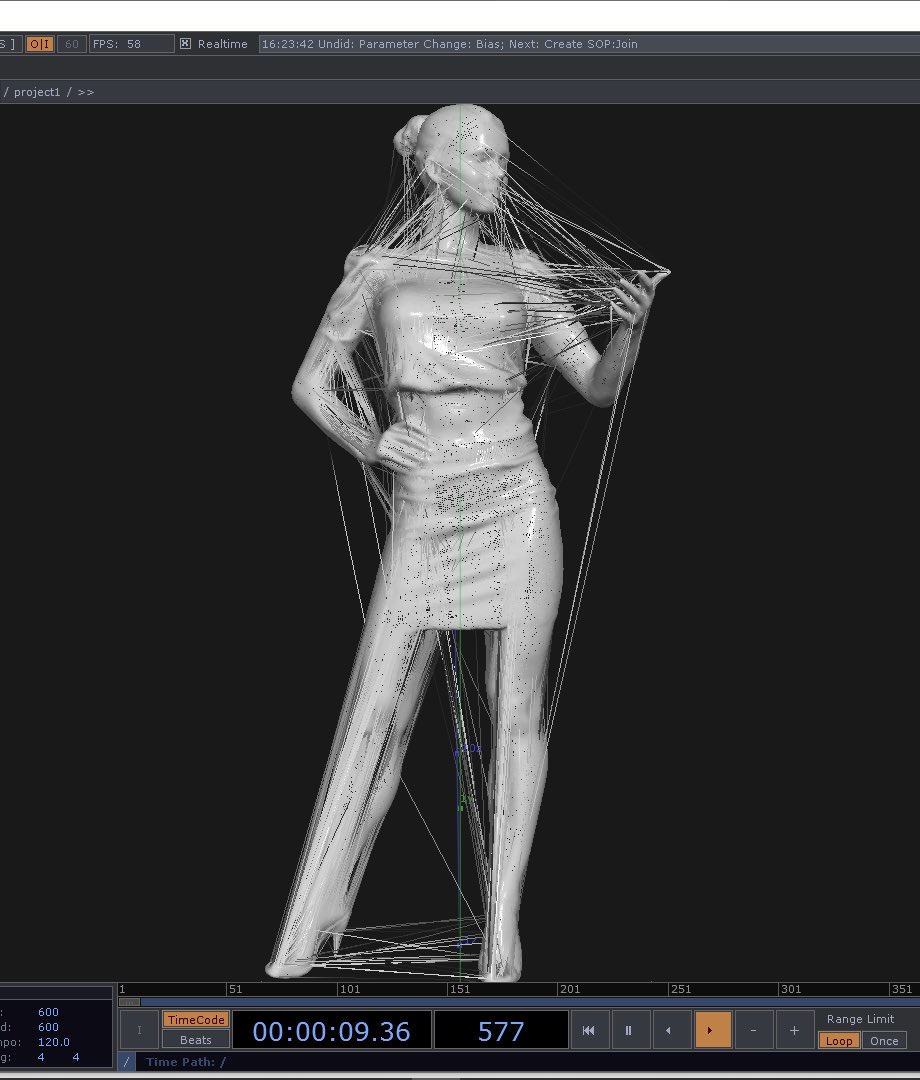
Task: Click project1 in the path bar
Action: click(37, 92)
